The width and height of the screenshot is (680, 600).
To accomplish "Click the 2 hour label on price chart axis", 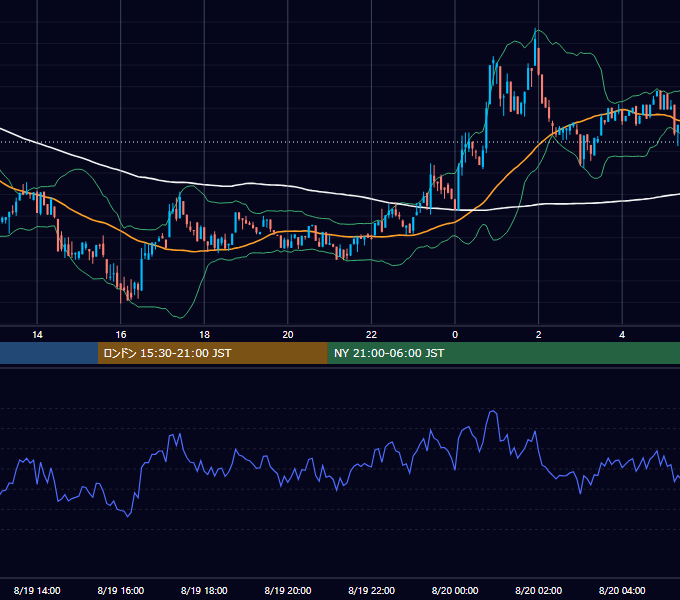I will pos(539,335).
